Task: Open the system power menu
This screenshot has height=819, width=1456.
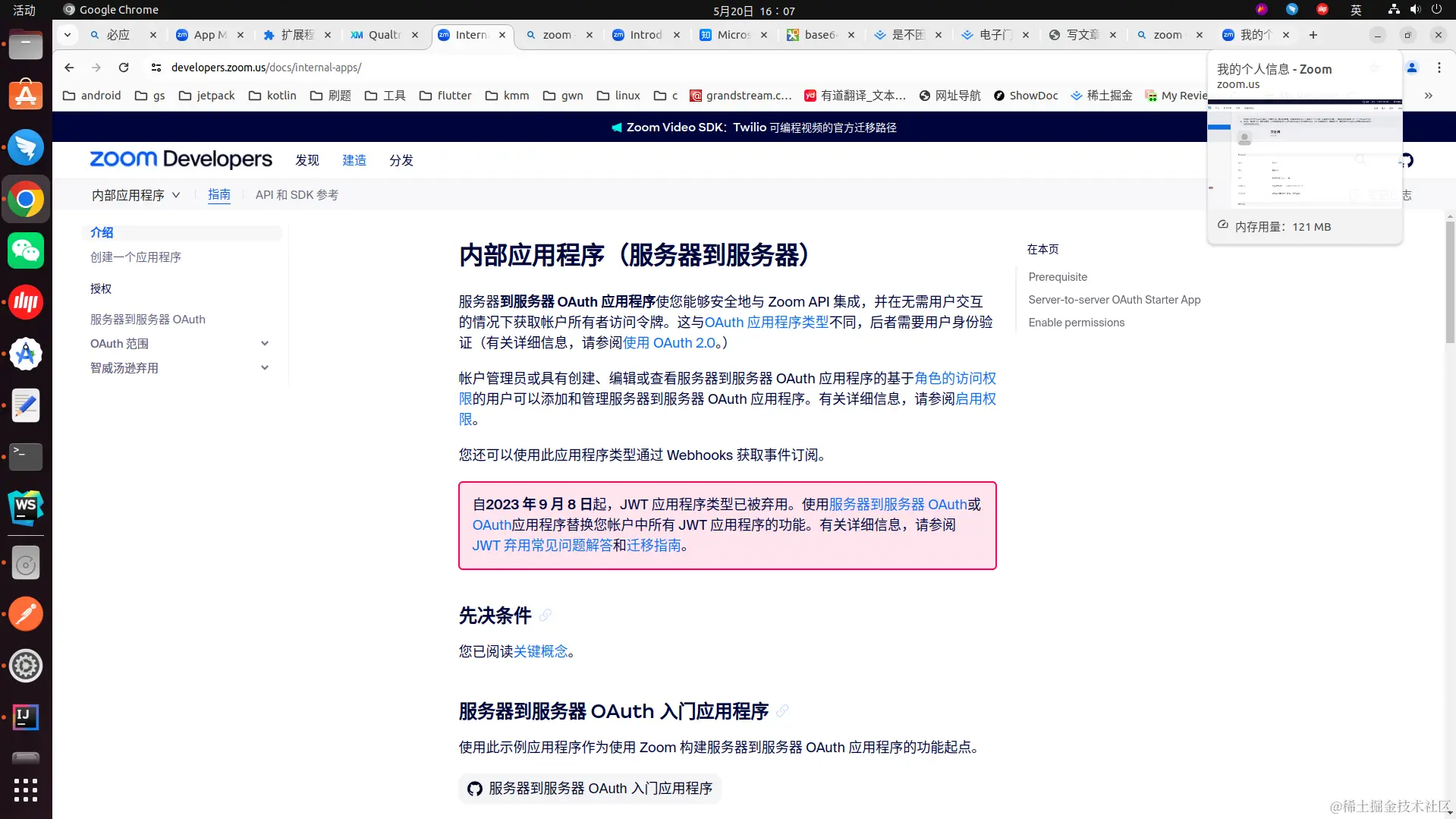Action: (x=1436, y=10)
